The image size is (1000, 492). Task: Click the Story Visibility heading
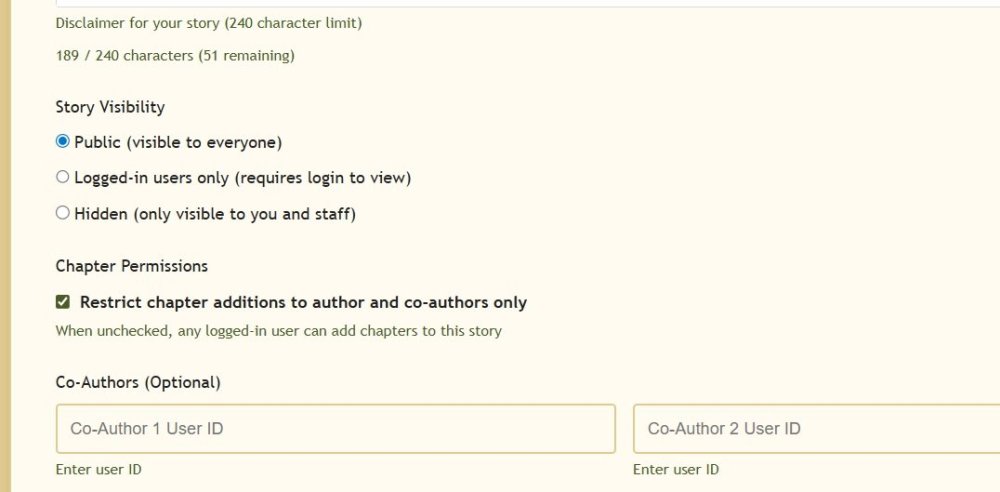coord(110,107)
